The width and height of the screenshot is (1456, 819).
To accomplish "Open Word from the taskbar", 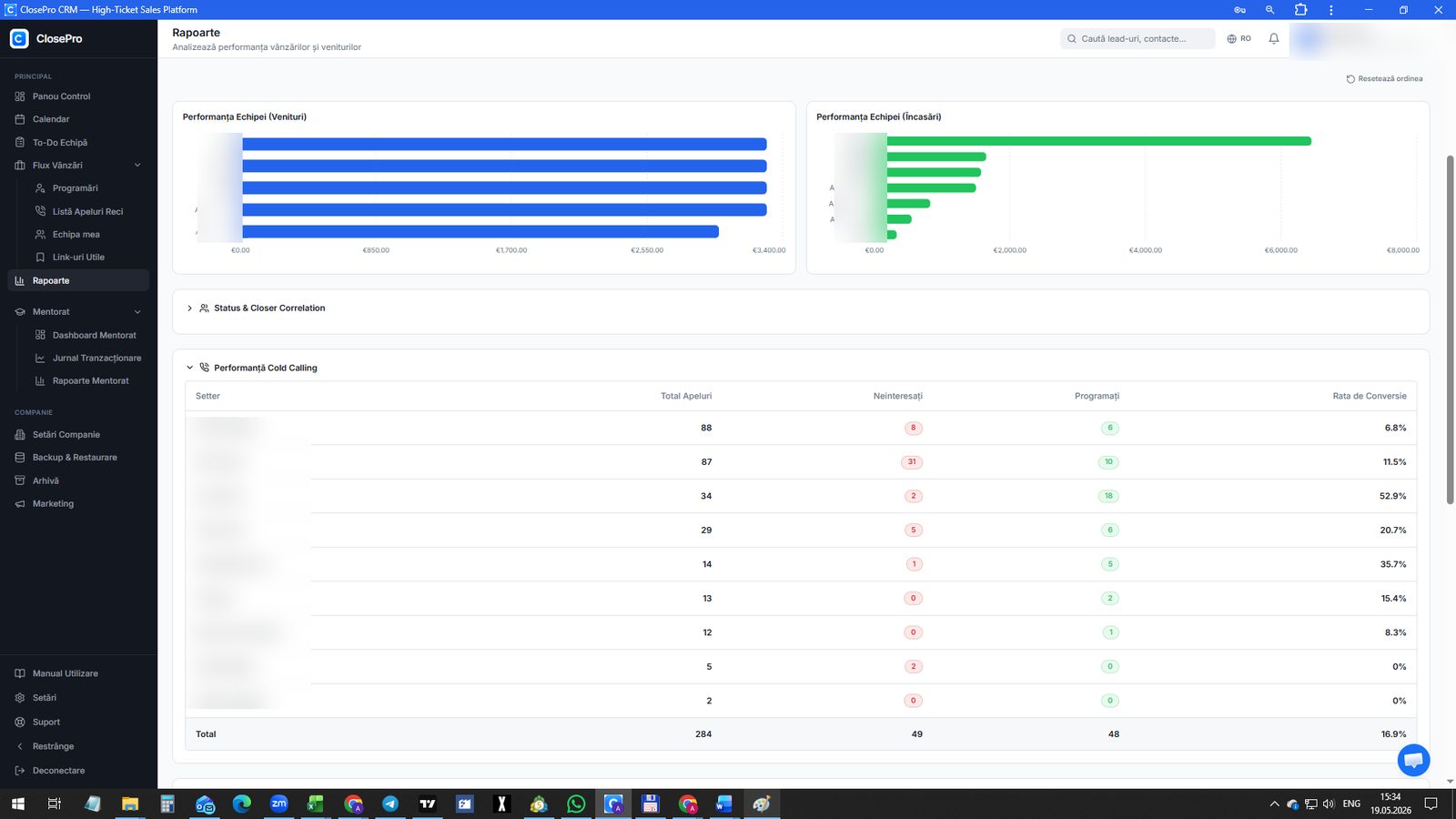I will 724,804.
